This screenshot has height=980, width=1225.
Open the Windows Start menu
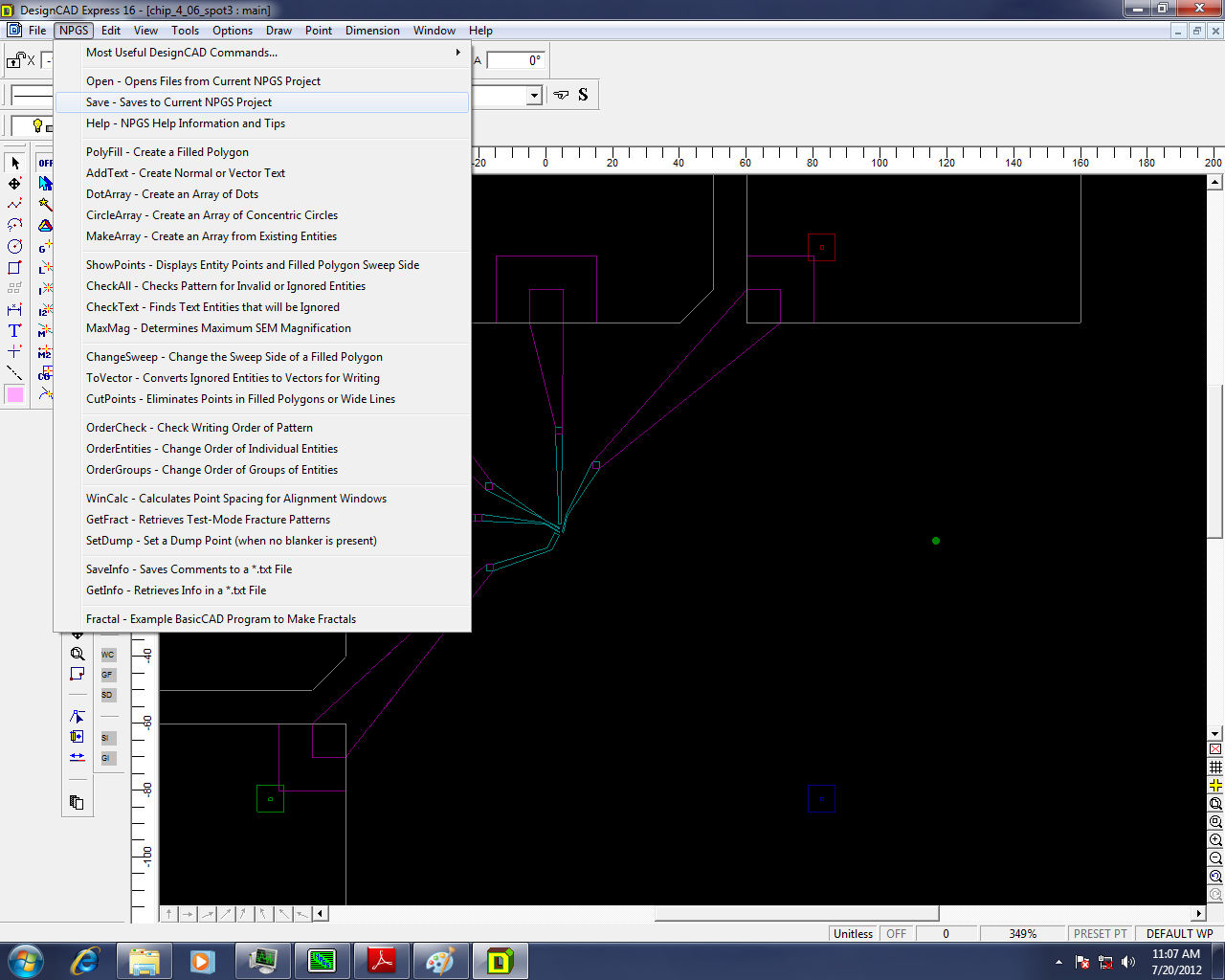(26, 961)
